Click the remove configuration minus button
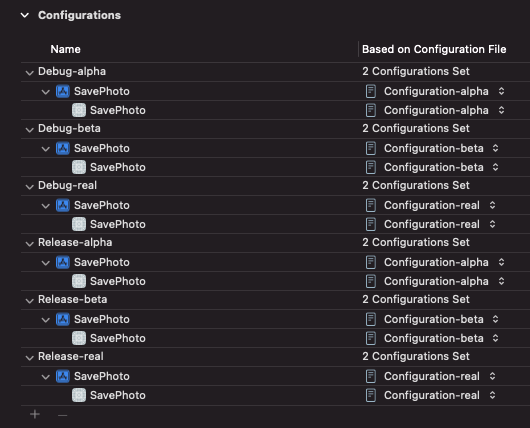This screenshot has width=530, height=428. pos(63,415)
